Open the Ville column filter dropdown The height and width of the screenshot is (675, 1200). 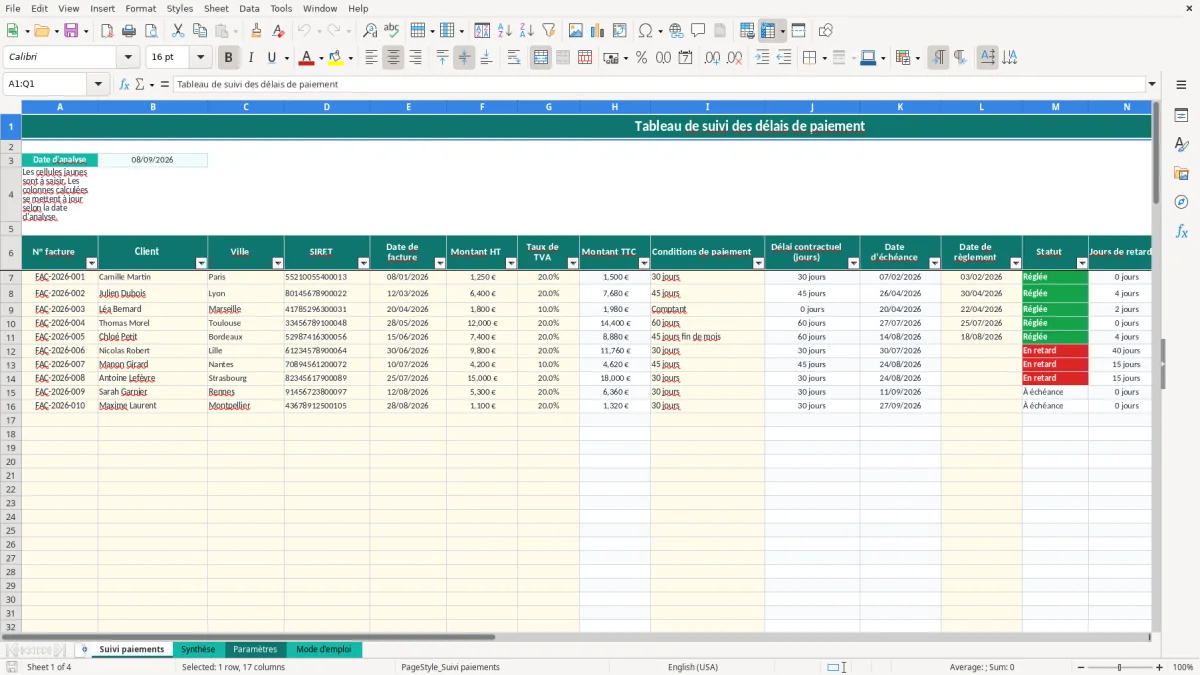coord(276,264)
